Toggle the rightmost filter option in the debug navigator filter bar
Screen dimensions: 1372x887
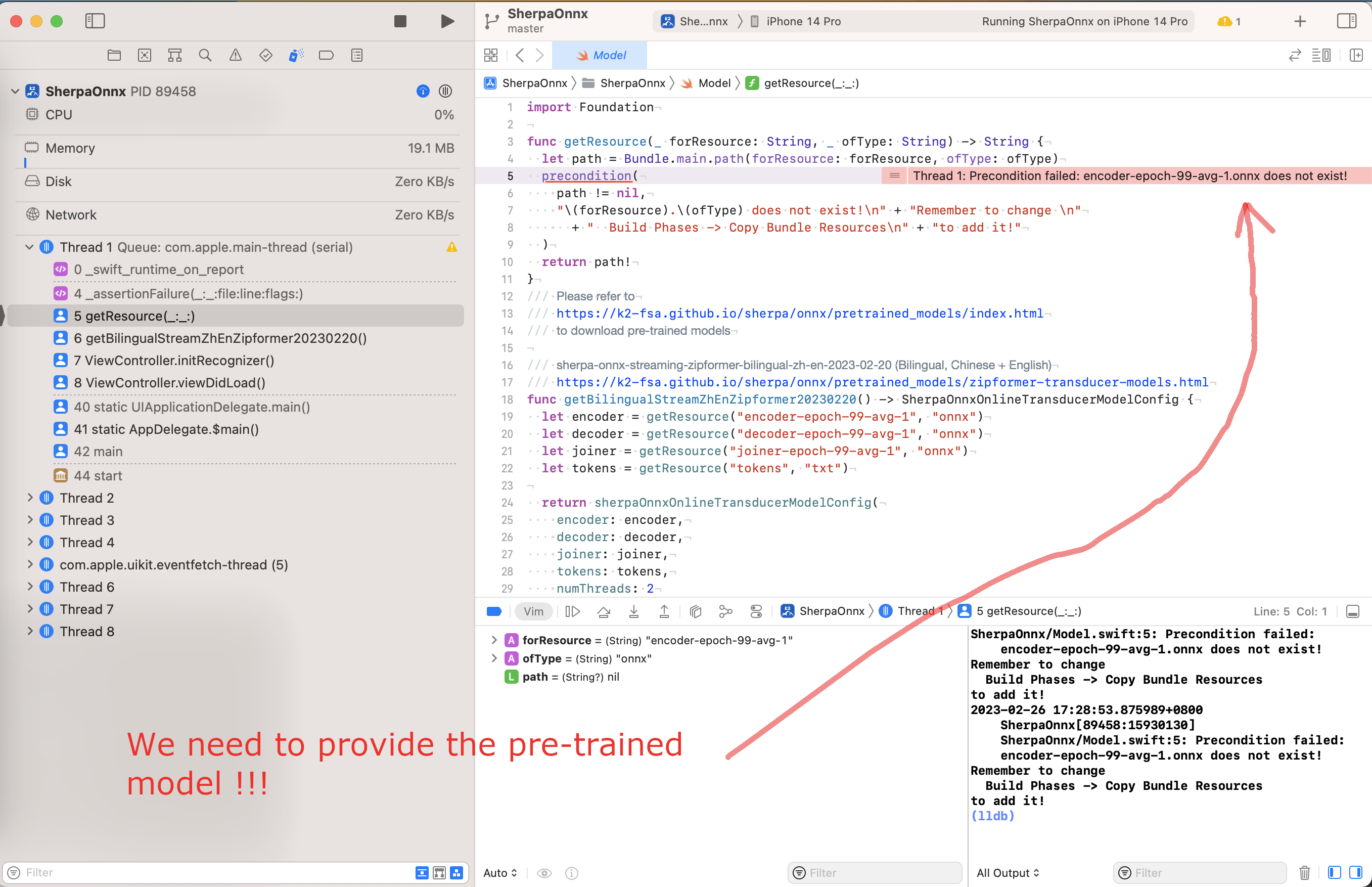456,873
